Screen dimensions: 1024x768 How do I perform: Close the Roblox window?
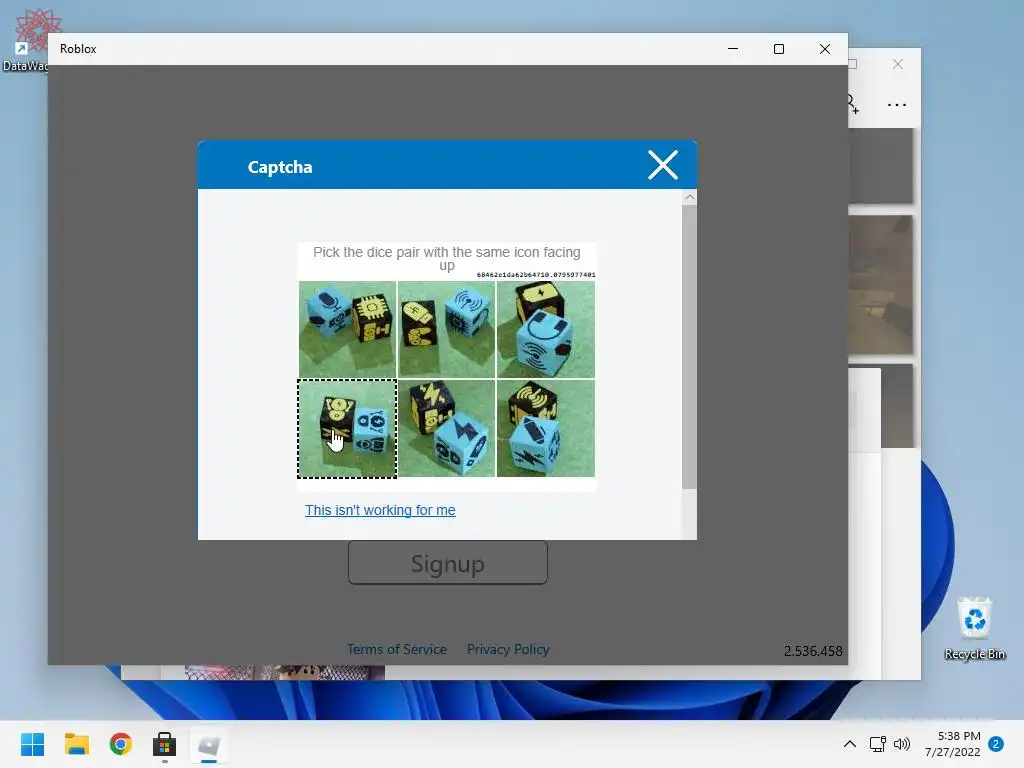pyautogui.click(x=825, y=49)
